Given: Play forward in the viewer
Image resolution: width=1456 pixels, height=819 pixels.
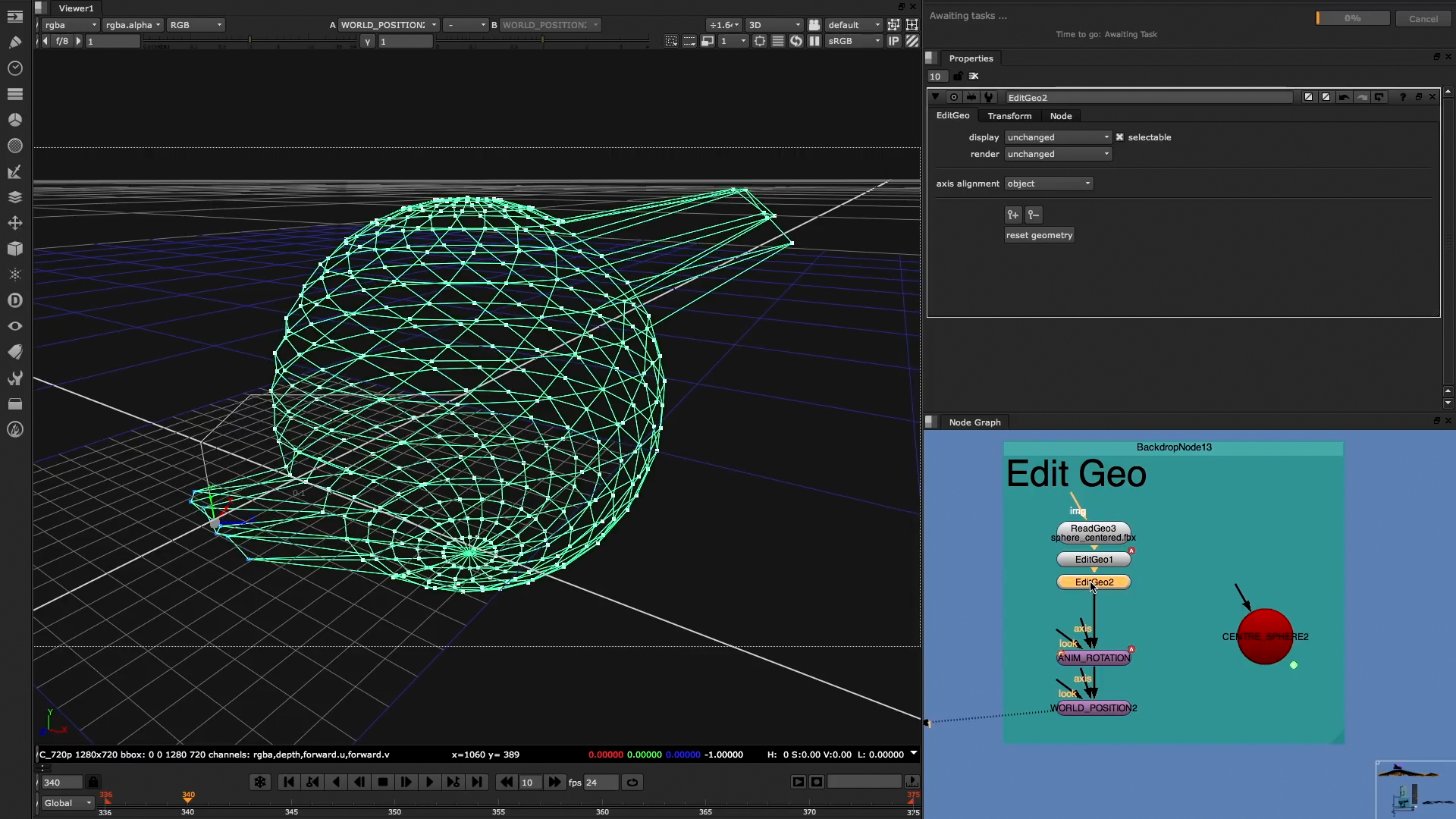Looking at the screenshot, I should tap(429, 782).
